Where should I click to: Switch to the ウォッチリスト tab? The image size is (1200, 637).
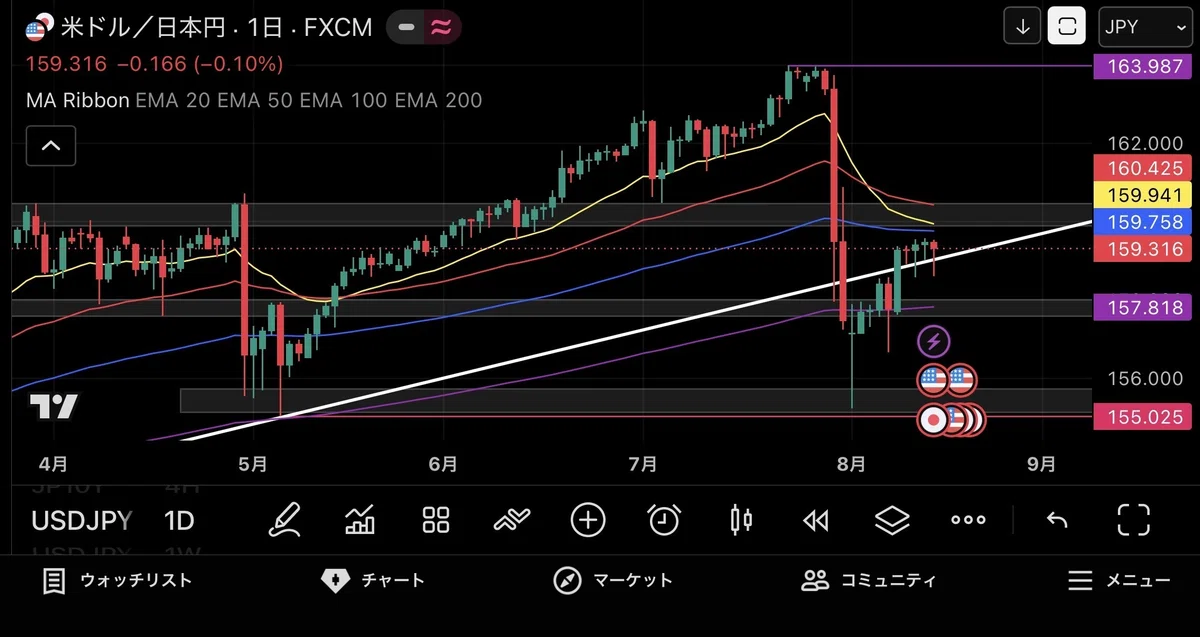pos(117,580)
